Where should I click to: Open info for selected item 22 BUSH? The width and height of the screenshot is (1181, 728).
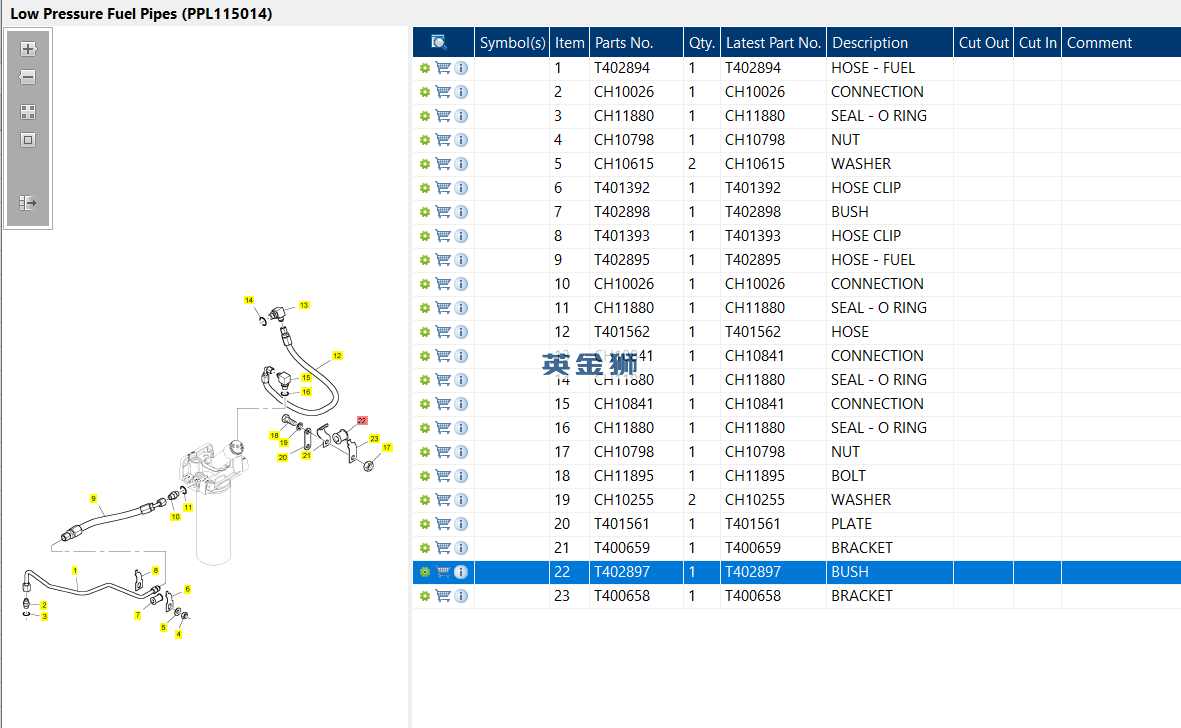(461, 572)
